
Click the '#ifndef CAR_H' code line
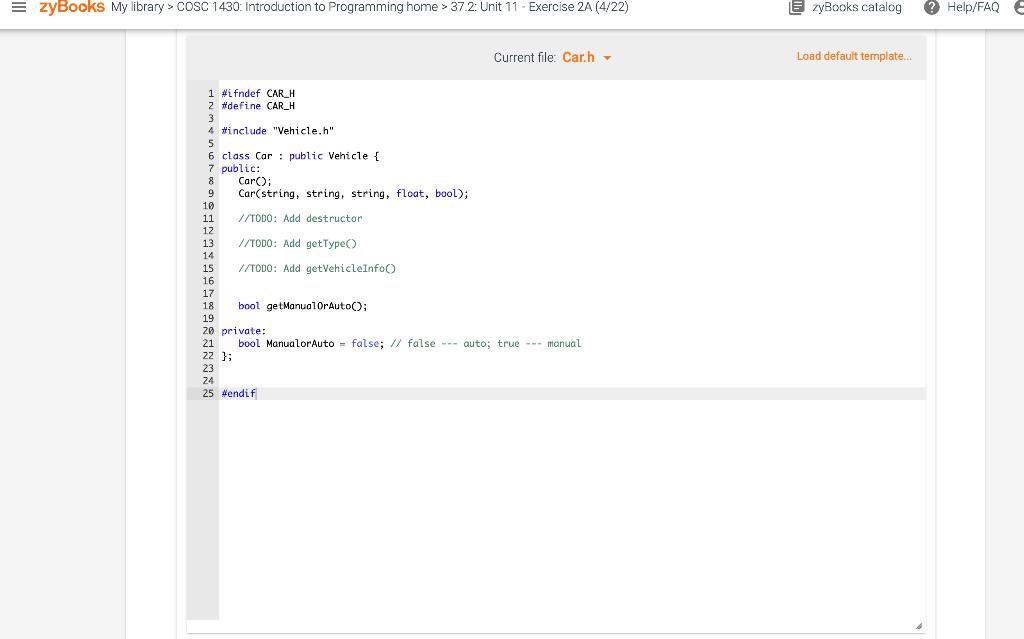pos(258,93)
